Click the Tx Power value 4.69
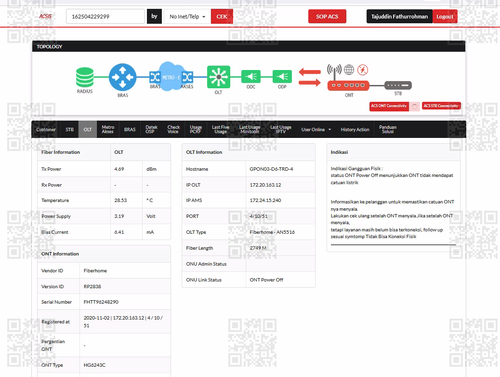This screenshot has width=500, height=377. coord(119,169)
